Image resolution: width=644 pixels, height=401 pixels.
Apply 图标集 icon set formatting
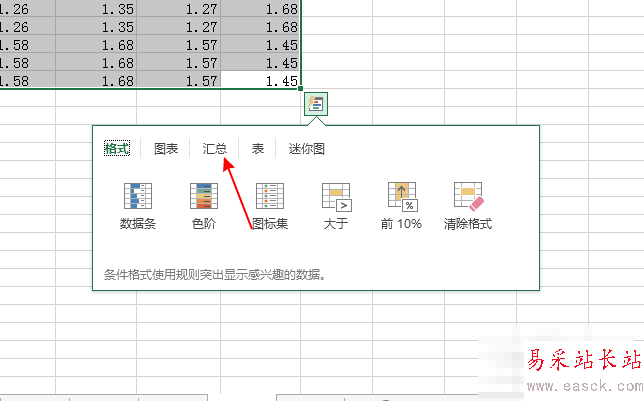[x=270, y=205]
